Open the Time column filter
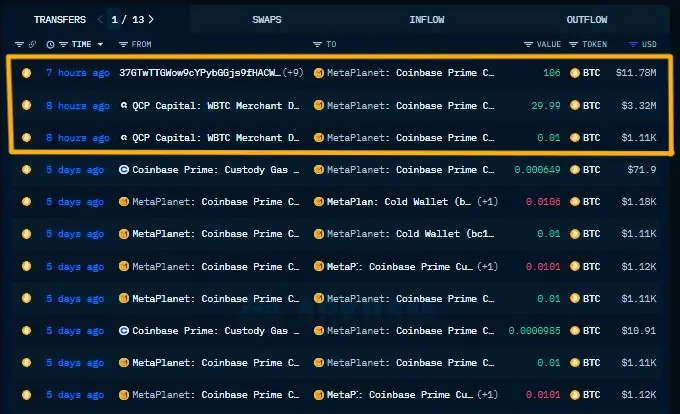Viewport: 680px width, 414px height. coord(63,44)
